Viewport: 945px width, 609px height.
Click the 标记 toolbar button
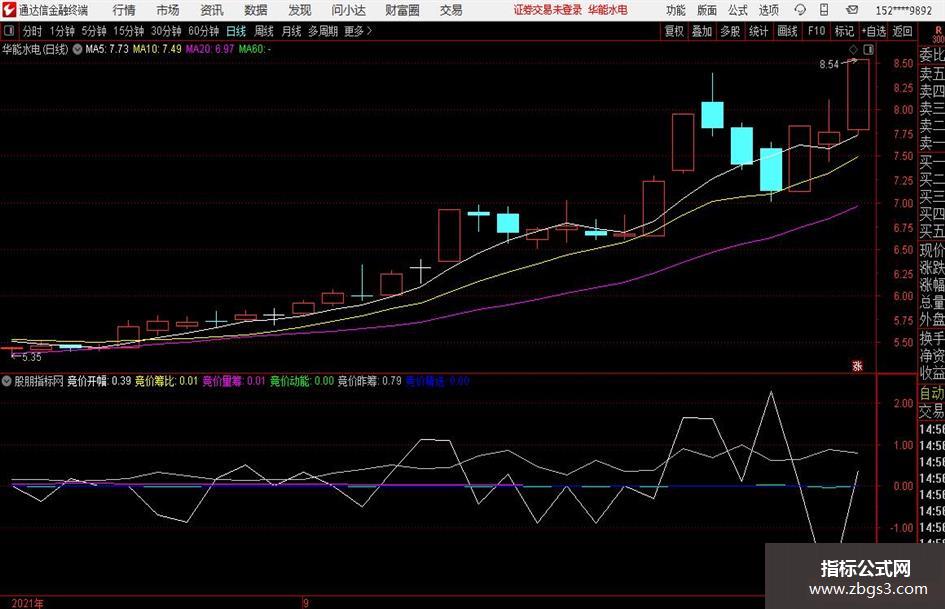click(844, 31)
